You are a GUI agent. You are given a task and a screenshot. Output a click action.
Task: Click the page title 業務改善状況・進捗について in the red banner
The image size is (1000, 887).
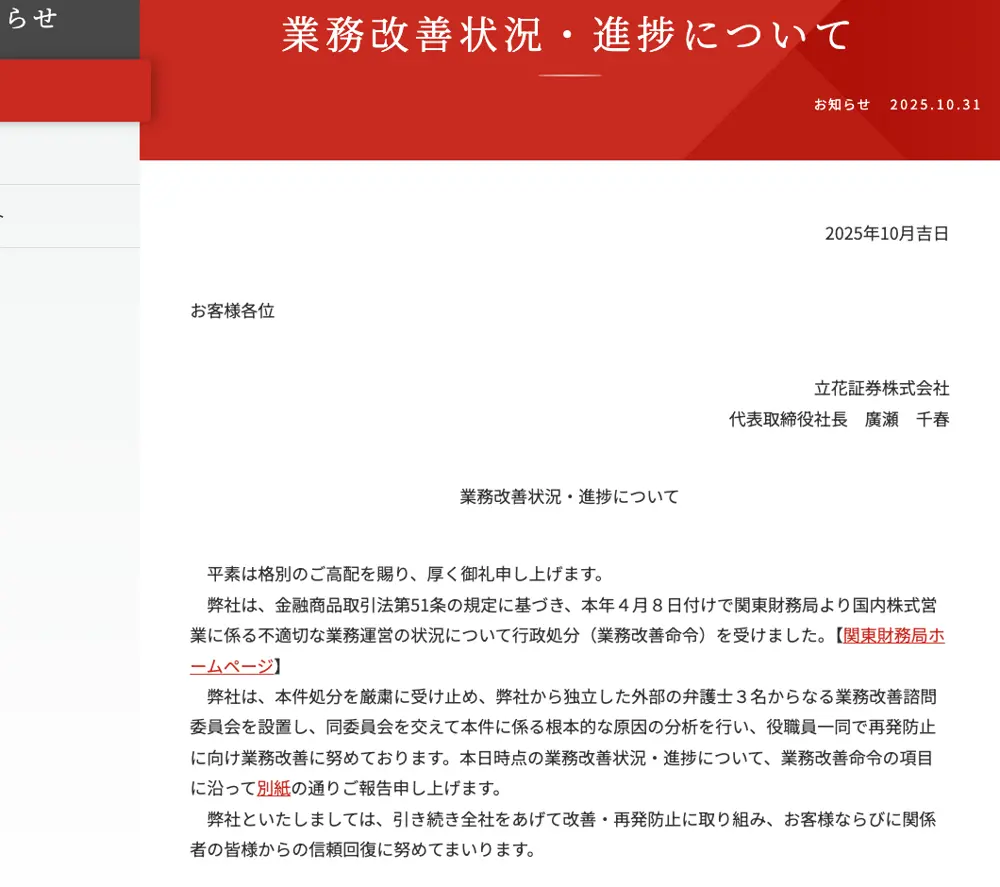566,34
